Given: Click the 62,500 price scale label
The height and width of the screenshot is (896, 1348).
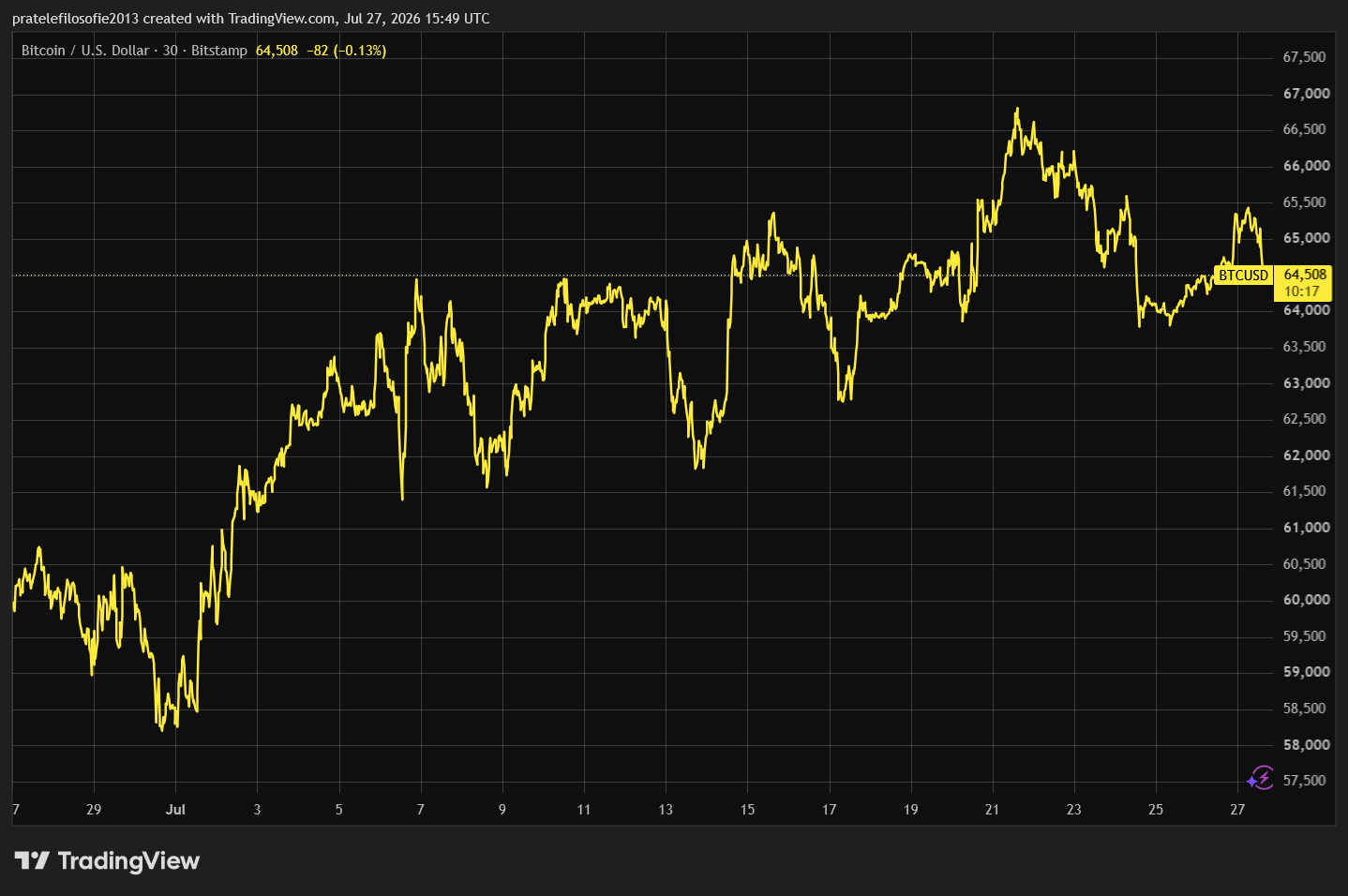Looking at the screenshot, I should [1304, 419].
